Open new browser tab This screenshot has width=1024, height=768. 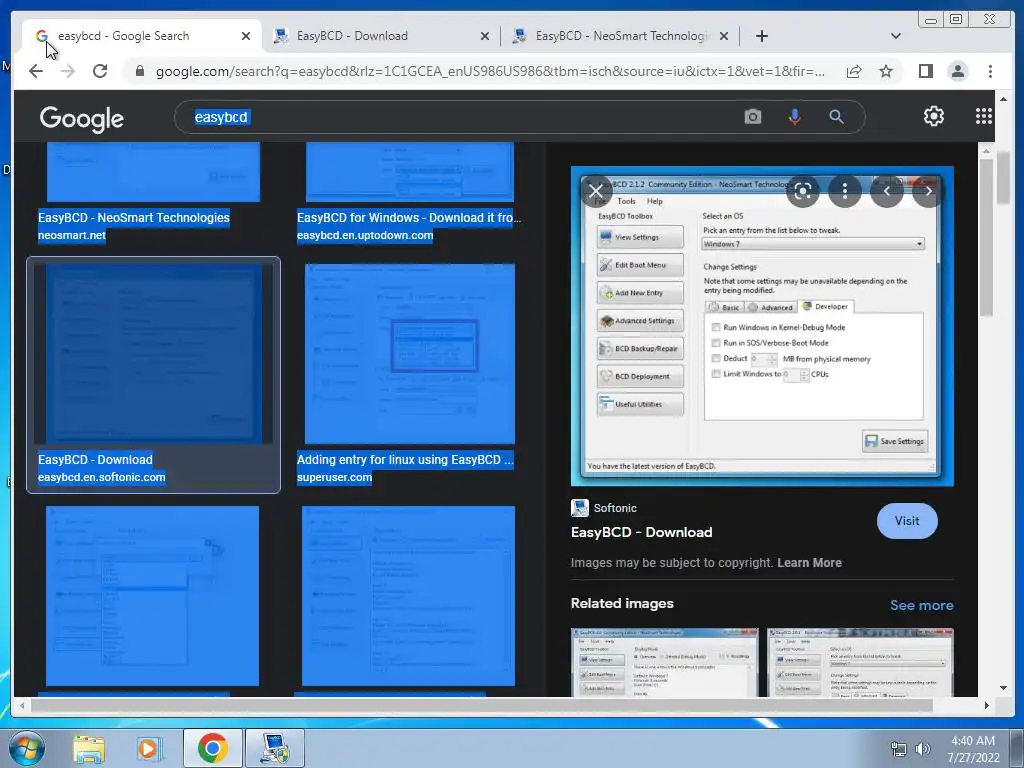pyautogui.click(x=761, y=36)
